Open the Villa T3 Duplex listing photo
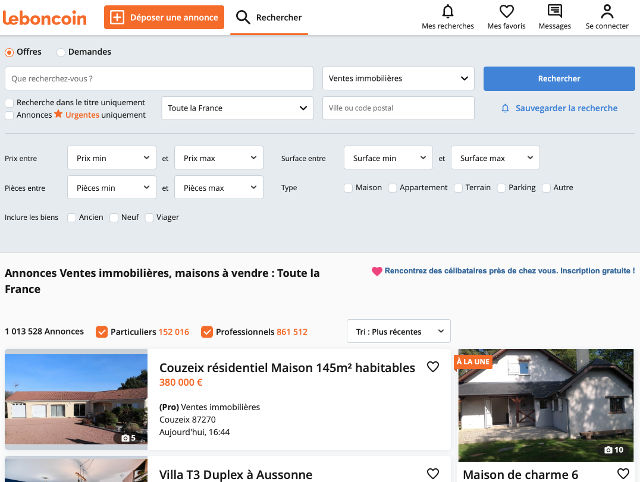The height and width of the screenshot is (482, 640). pyautogui.click(x=76, y=470)
